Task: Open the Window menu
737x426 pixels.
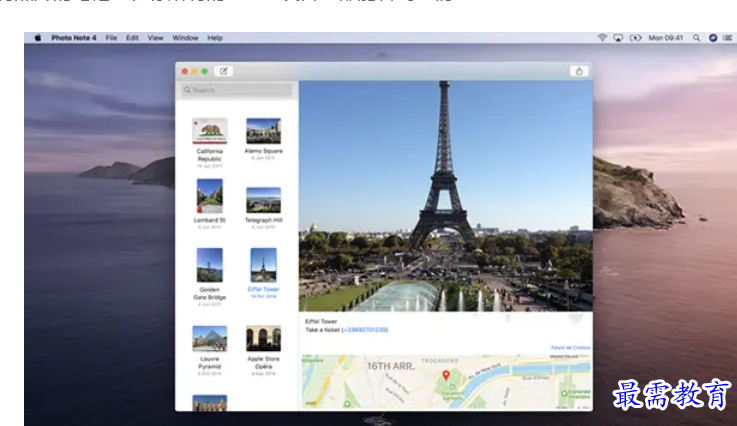Action: tap(185, 38)
